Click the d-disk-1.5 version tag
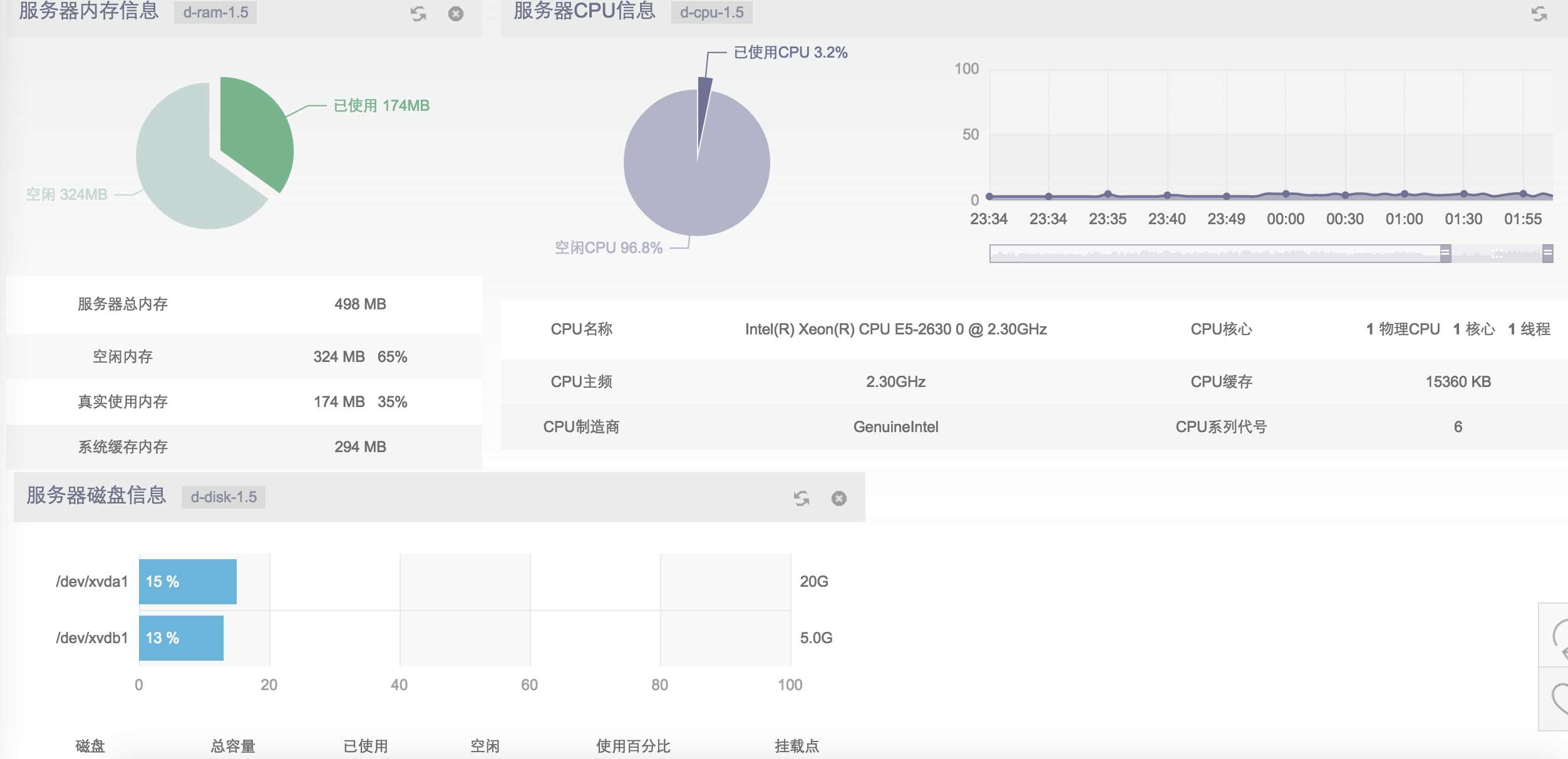This screenshot has width=1568, height=759. coord(224,497)
